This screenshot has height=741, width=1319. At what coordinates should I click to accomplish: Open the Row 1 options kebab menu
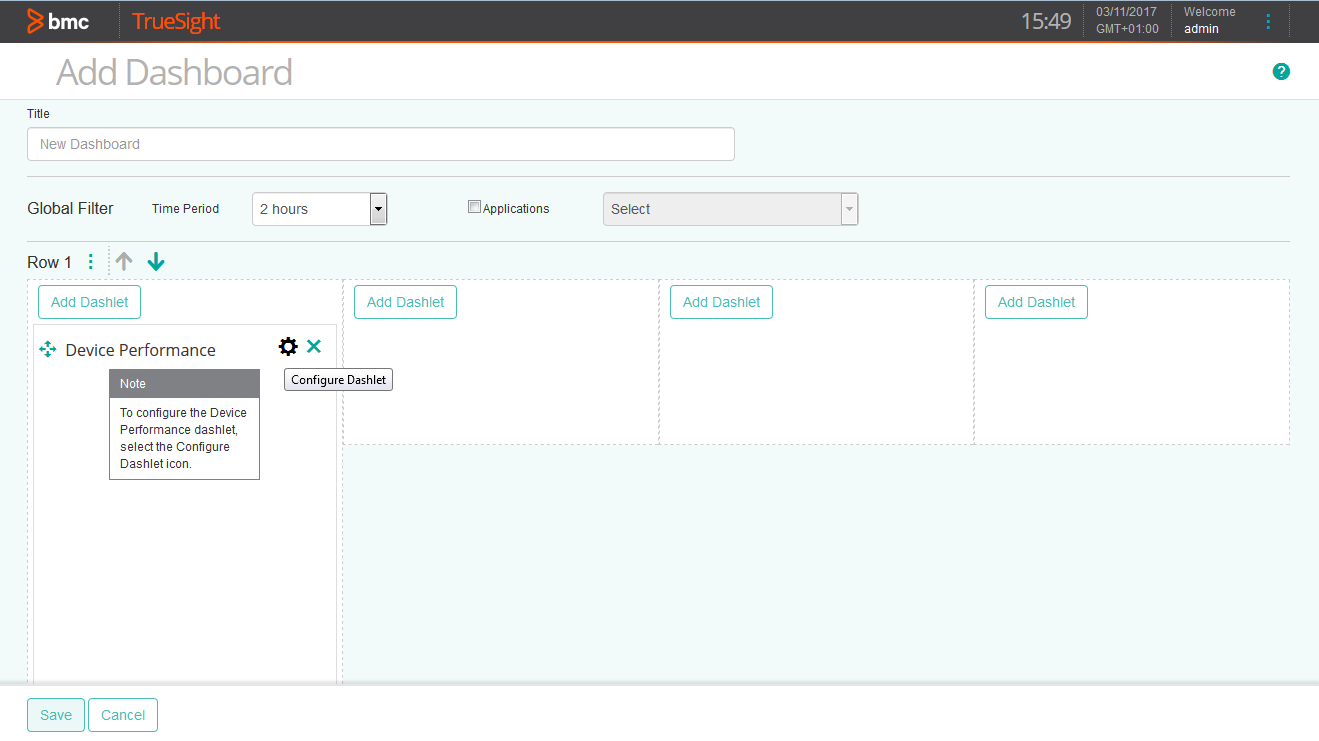pyautogui.click(x=91, y=261)
